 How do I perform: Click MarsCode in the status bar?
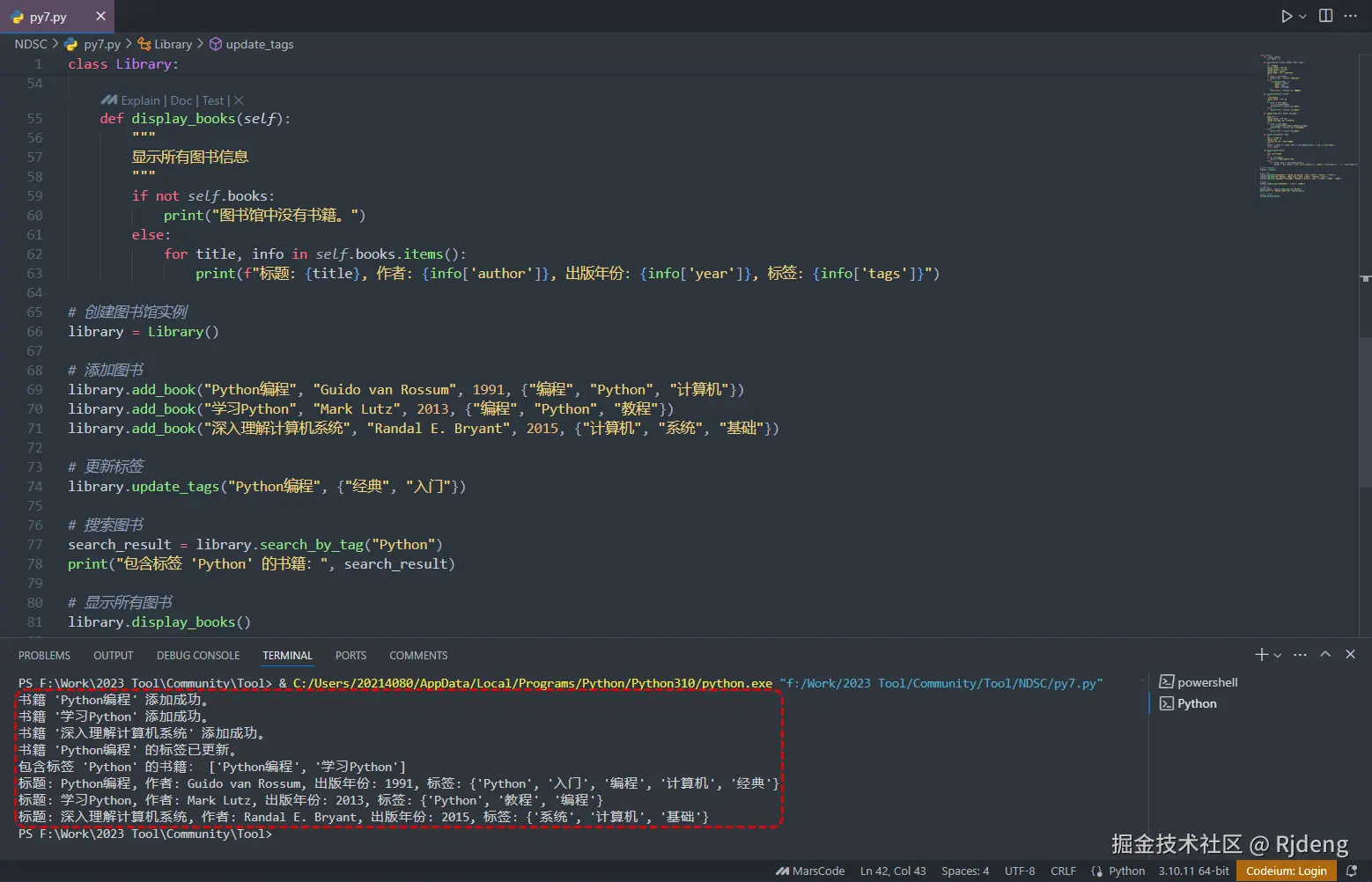tap(810, 871)
